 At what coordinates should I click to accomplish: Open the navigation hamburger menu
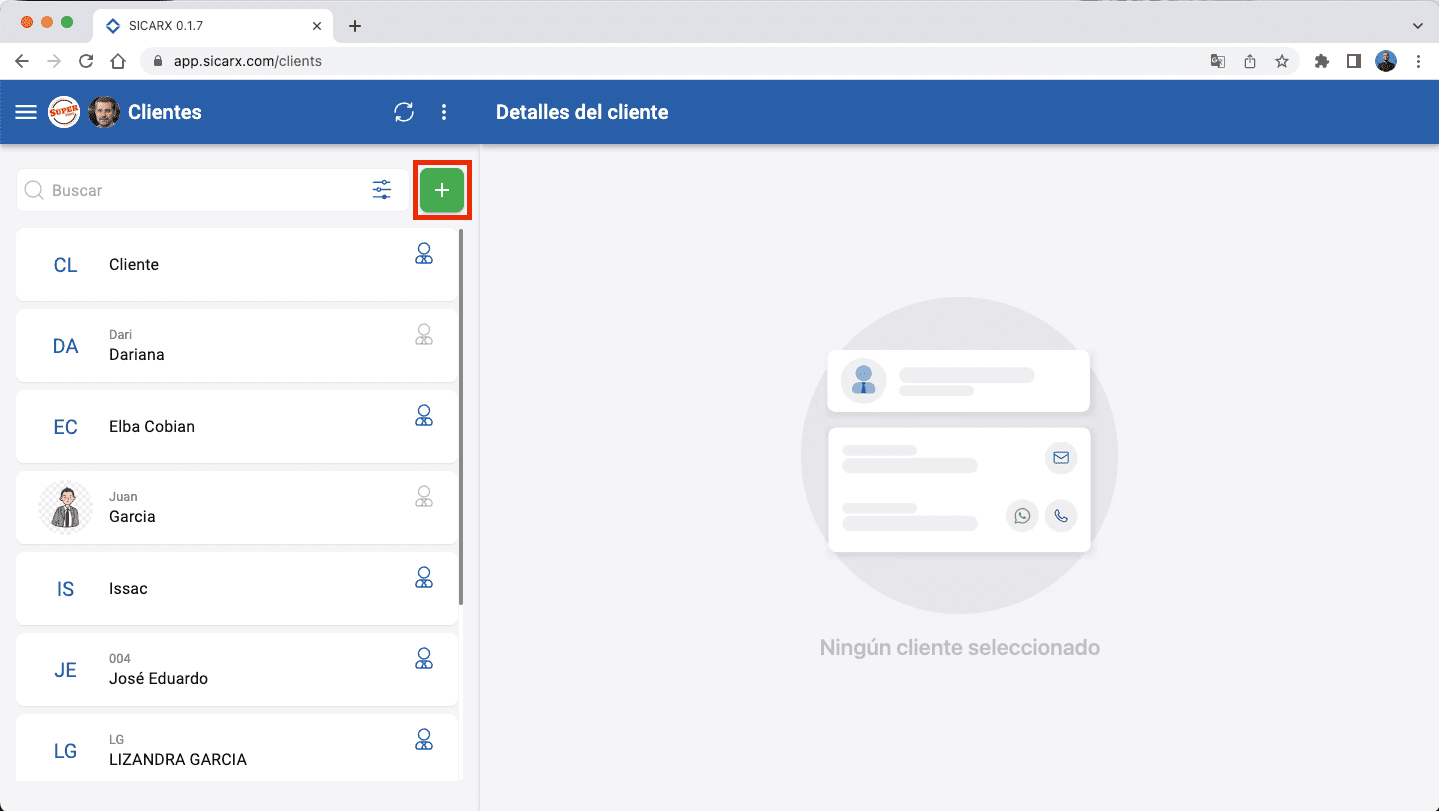[x=25, y=112]
